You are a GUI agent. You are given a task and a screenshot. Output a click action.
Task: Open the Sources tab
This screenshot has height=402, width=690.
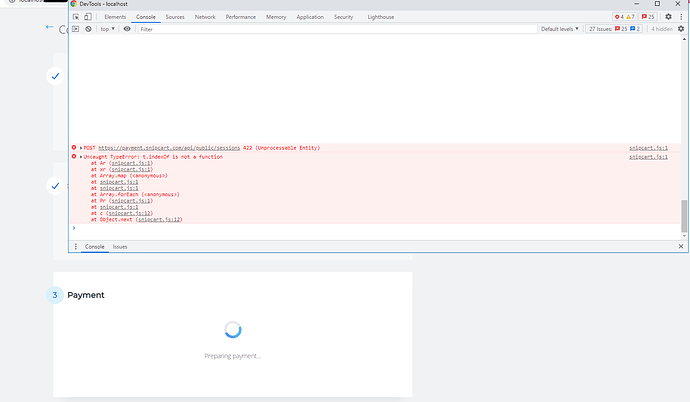175,17
